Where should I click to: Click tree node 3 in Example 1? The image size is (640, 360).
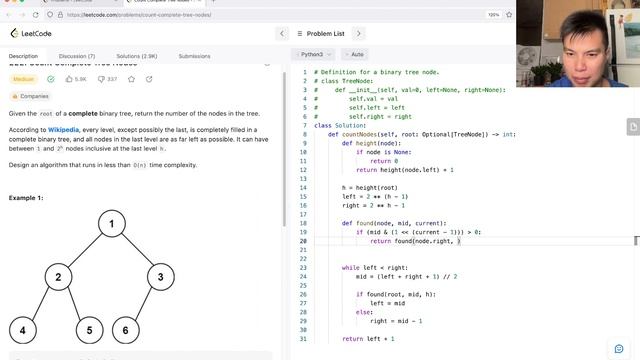[x=160, y=277]
